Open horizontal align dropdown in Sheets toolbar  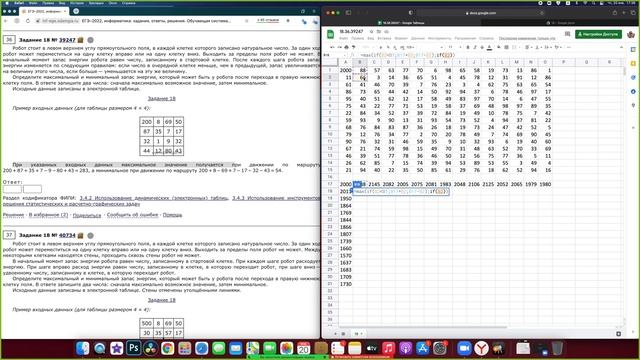point(529,47)
